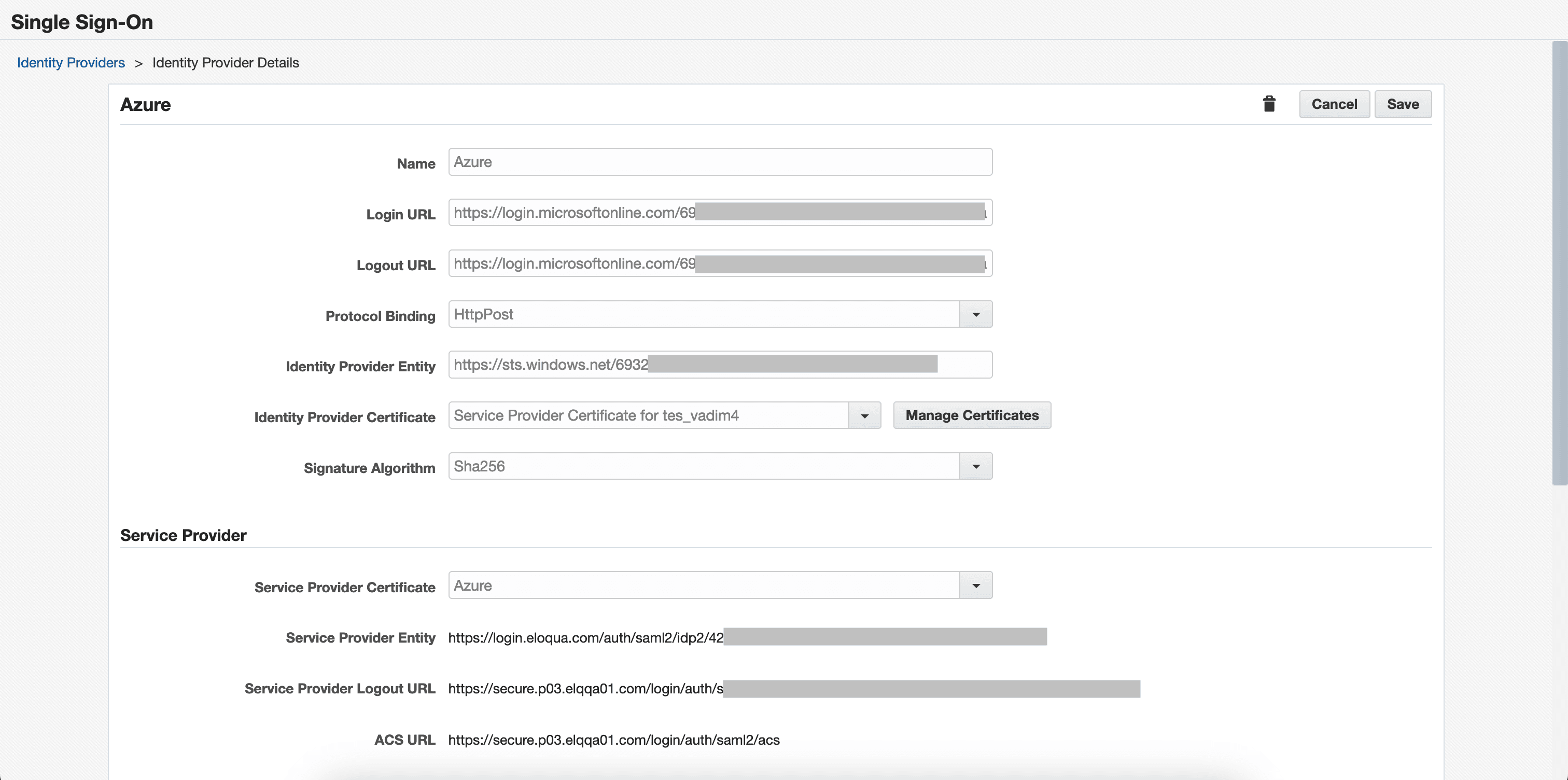Click the Sha256 signature algorithm box
Screen dimensions: 1568x780
coord(703,466)
